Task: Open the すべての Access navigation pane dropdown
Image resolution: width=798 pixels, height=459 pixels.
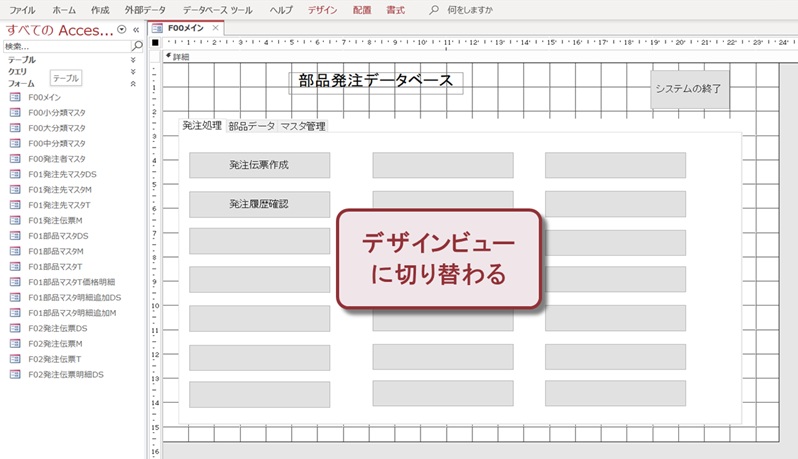Action: tap(122, 30)
